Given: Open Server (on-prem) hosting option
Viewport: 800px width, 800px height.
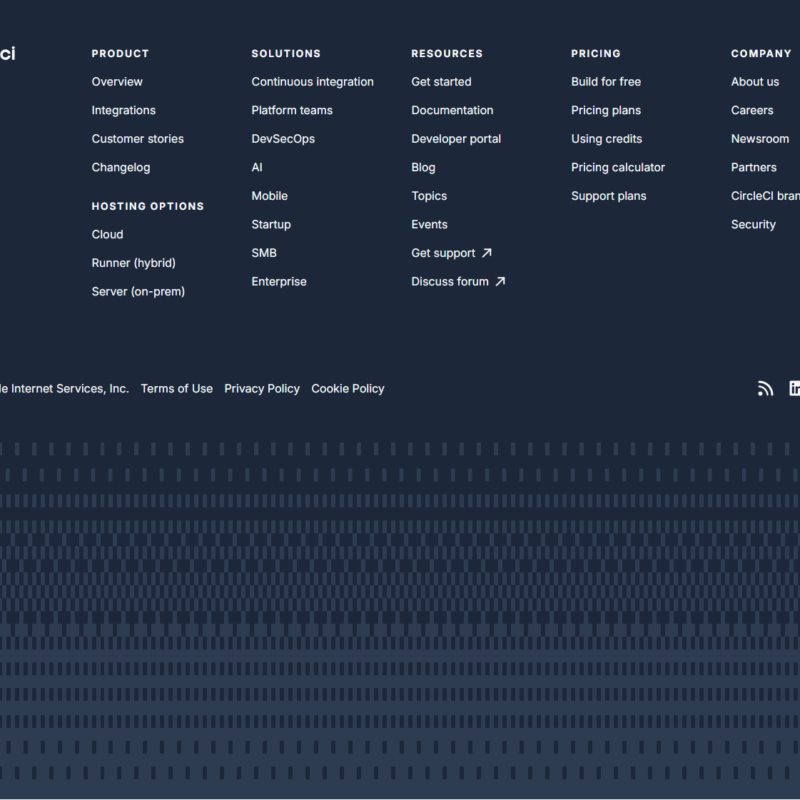Looking at the screenshot, I should point(138,292).
